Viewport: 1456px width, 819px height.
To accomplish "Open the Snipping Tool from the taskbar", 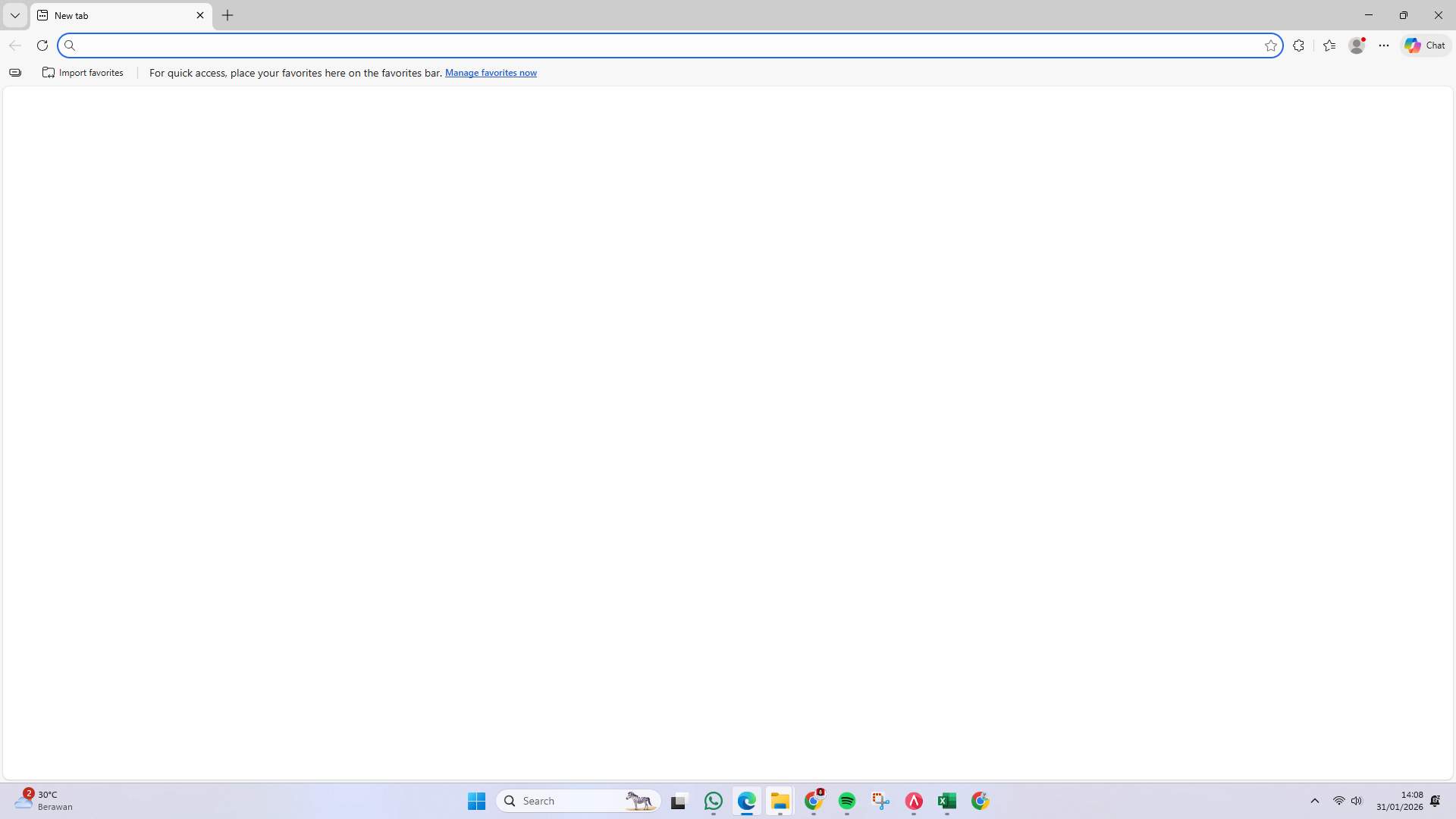I will [880, 801].
